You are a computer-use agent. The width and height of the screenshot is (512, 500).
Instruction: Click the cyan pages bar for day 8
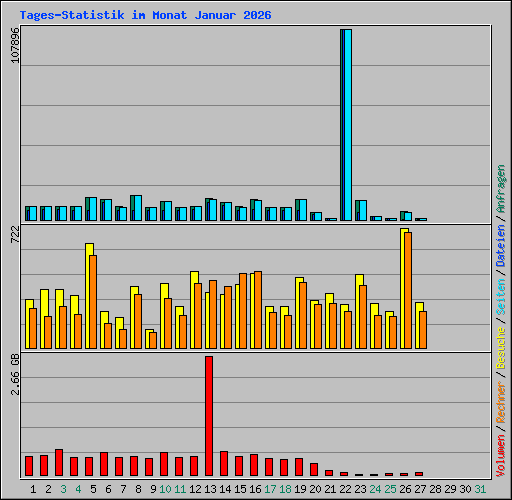[138, 208]
